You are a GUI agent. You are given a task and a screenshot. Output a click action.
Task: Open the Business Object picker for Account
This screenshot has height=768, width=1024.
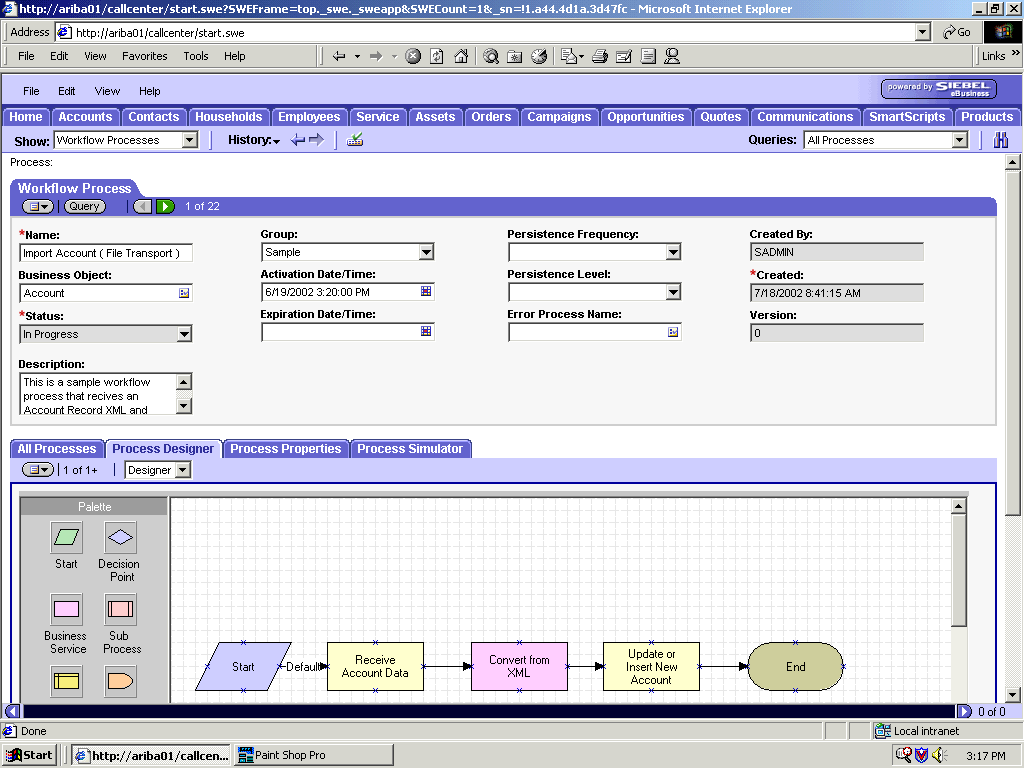[x=185, y=292]
